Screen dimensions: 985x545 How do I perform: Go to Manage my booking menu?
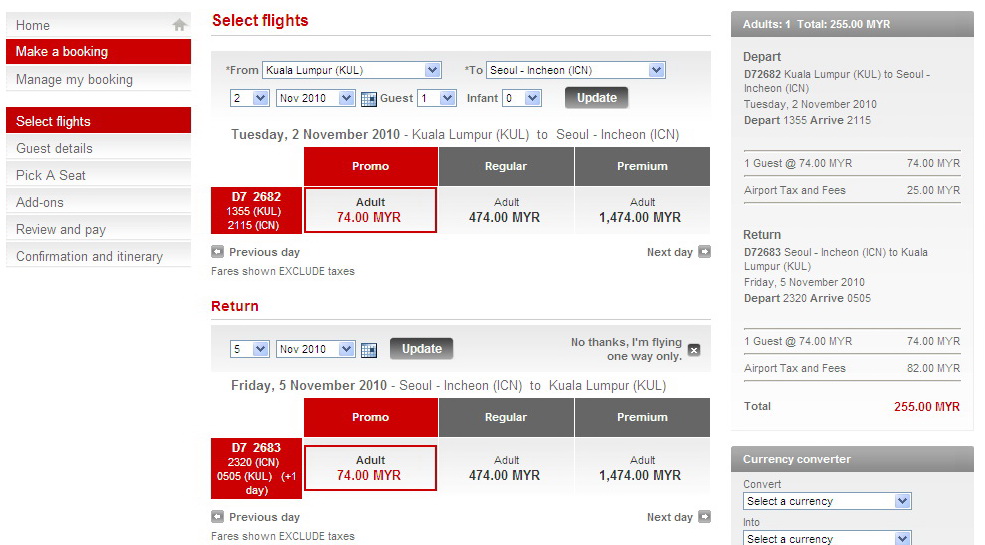click(x=74, y=79)
